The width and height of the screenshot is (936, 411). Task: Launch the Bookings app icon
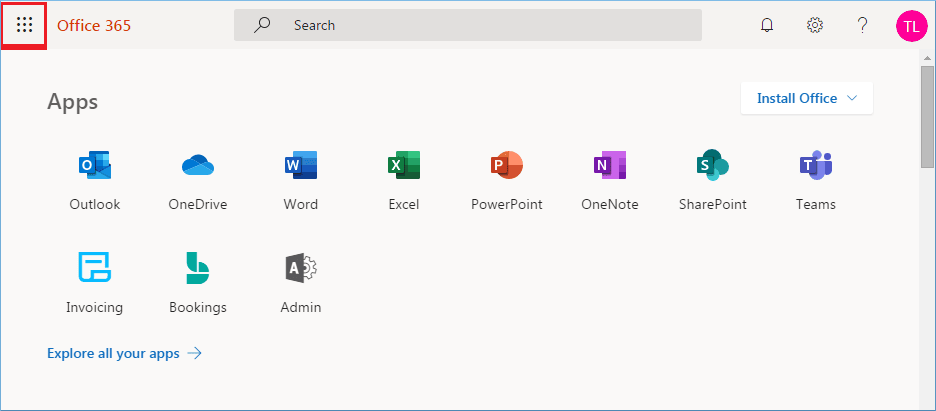[x=198, y=268]
